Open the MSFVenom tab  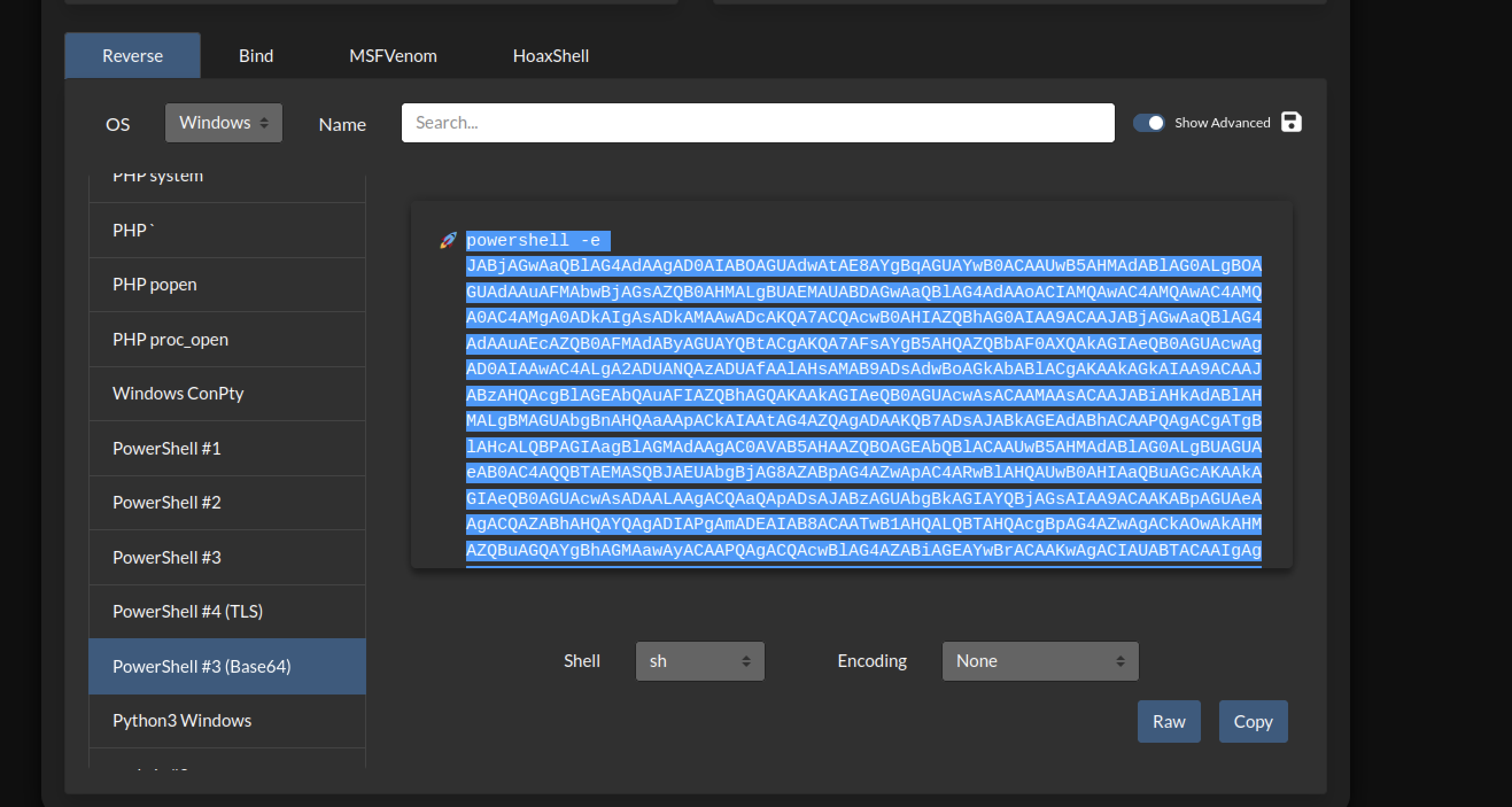(x=393, y=56)
